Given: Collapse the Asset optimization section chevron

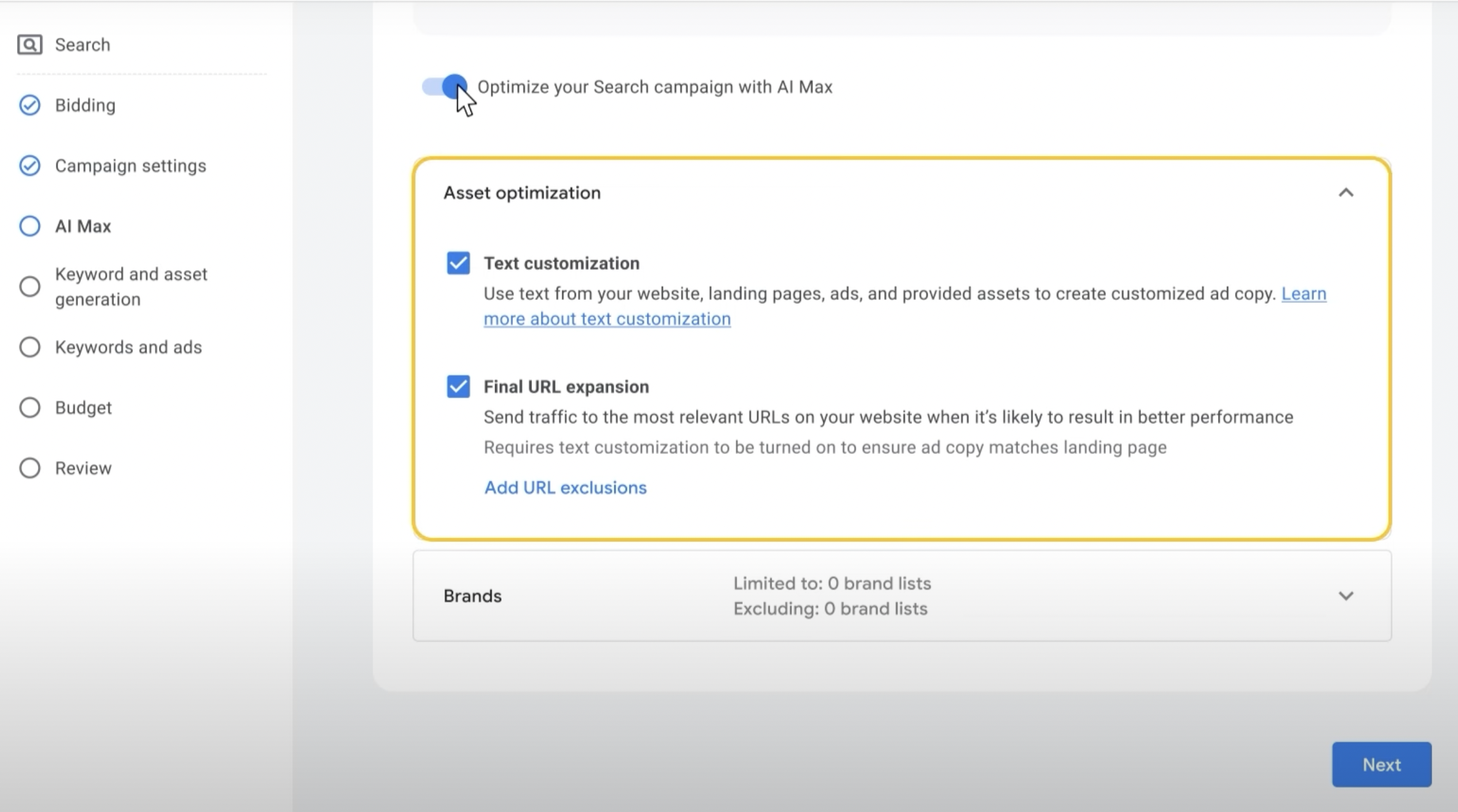Looking at the screenshot, I should pyautogui.click(x=1346, y=193).
